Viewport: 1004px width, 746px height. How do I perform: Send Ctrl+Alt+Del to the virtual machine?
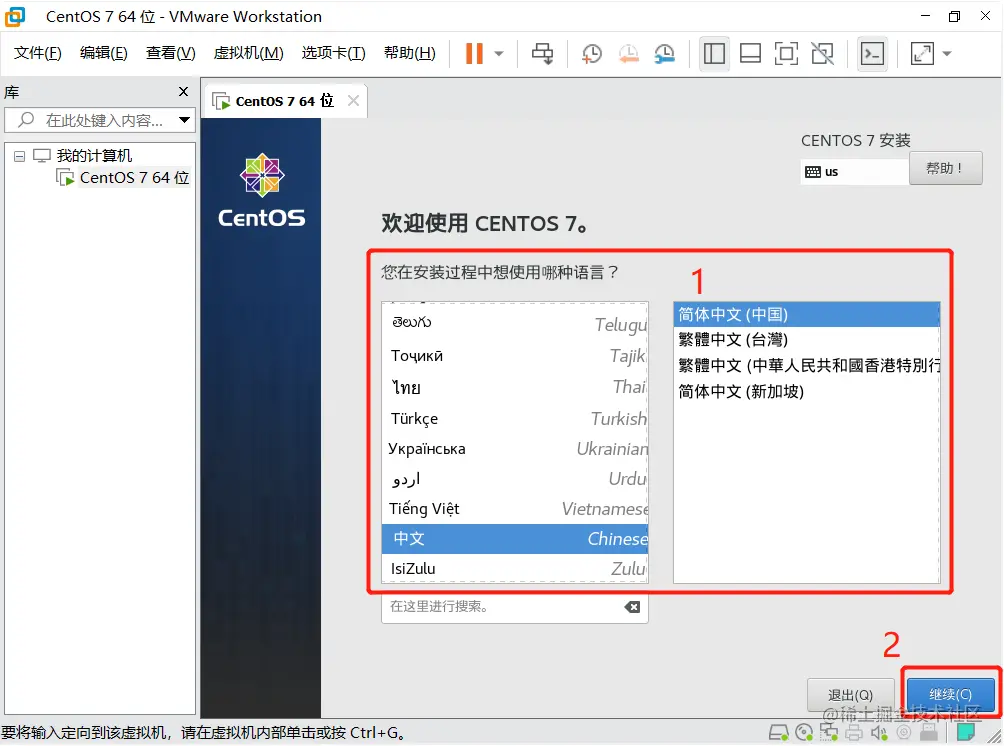[542, 53]
